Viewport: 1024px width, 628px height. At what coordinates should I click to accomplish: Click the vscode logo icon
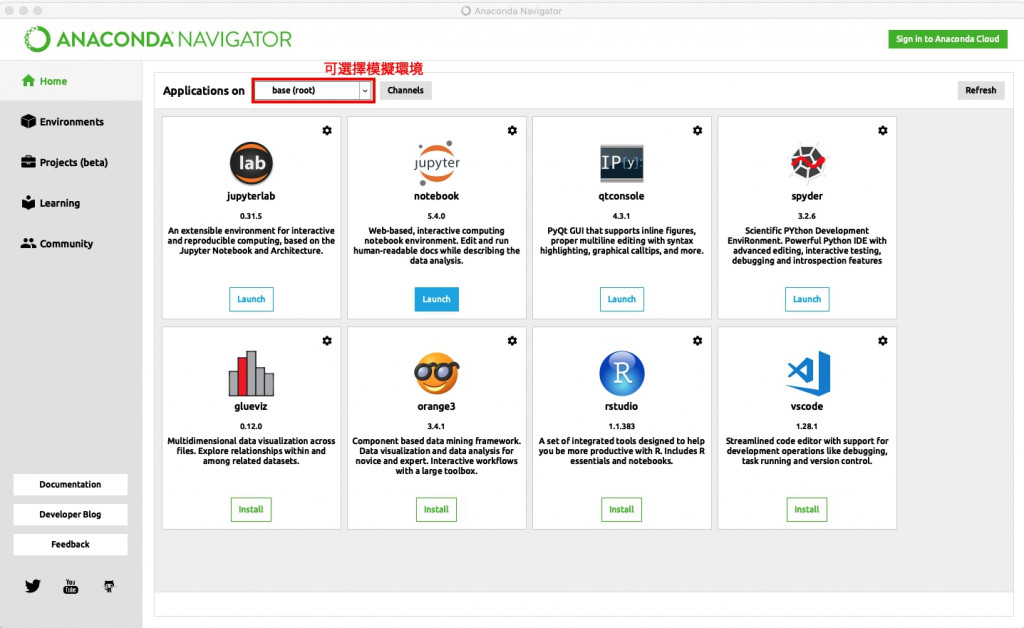pos(808,373)
